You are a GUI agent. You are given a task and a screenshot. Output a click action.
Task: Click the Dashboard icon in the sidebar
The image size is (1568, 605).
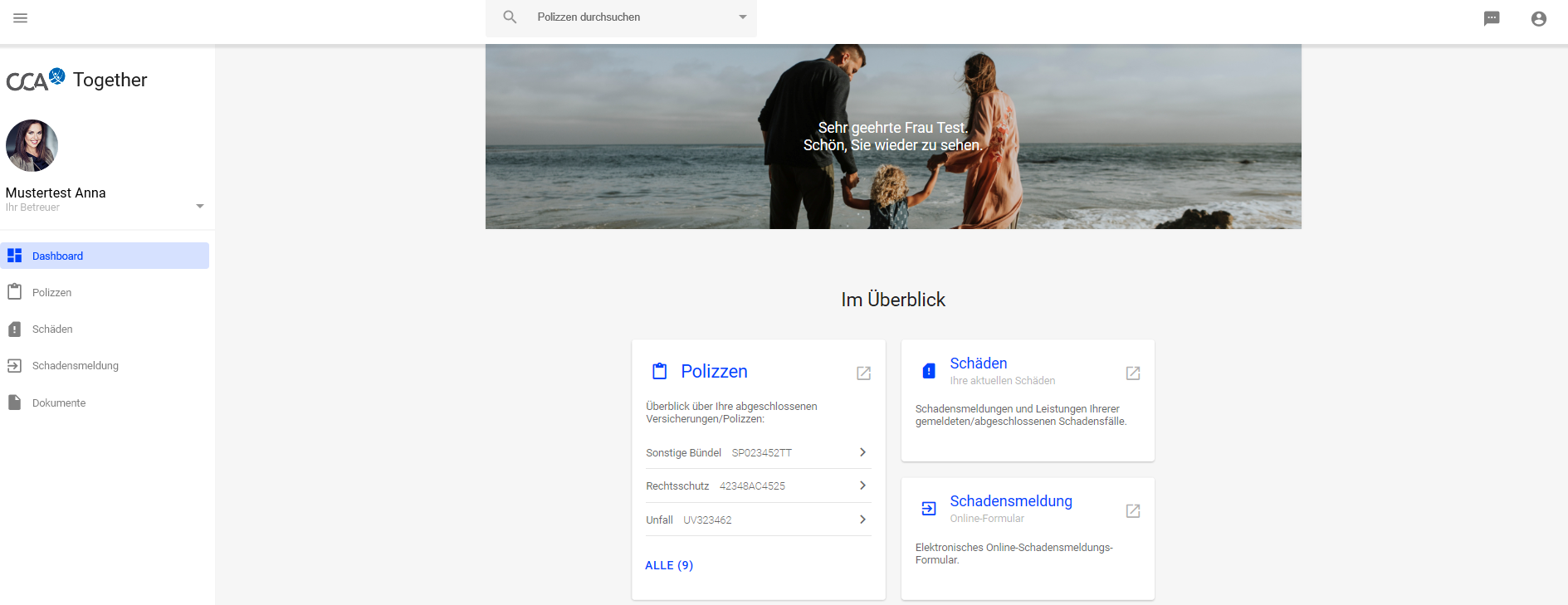coord(14,256)
